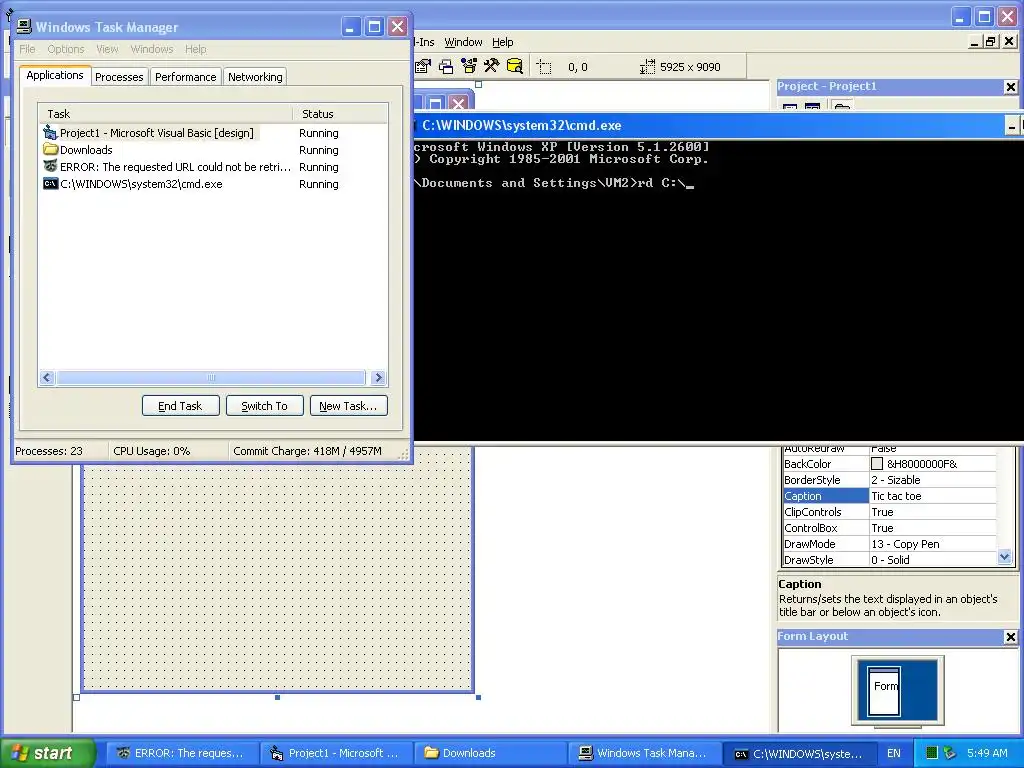Screen dimensions: 1024x768
Task: Close the Project - Project1 panel
Action: point(1010,87)
